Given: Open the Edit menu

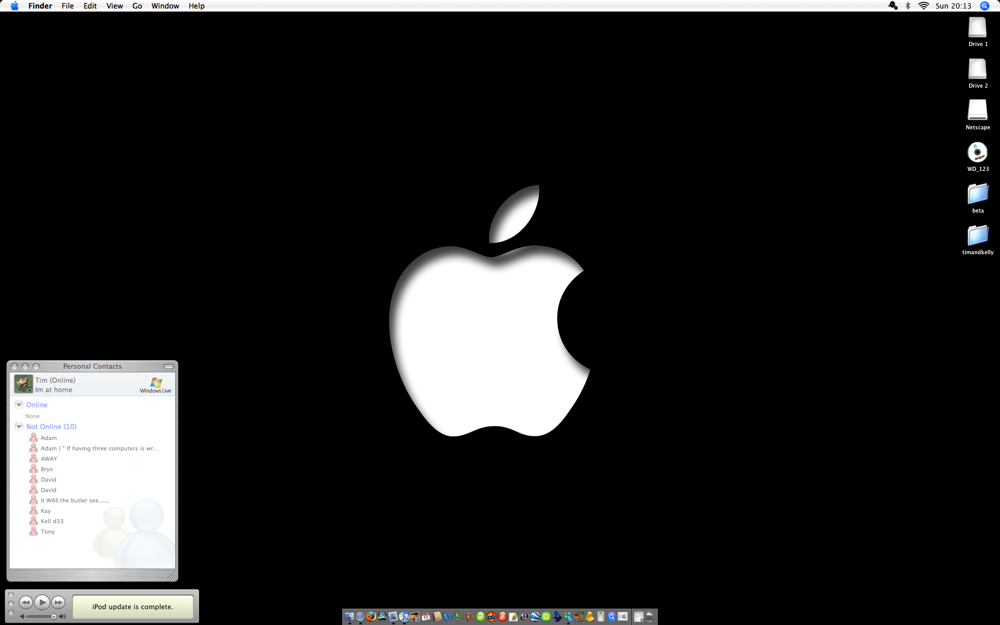Looking at the screenshot, I should [x=90, y=6].
